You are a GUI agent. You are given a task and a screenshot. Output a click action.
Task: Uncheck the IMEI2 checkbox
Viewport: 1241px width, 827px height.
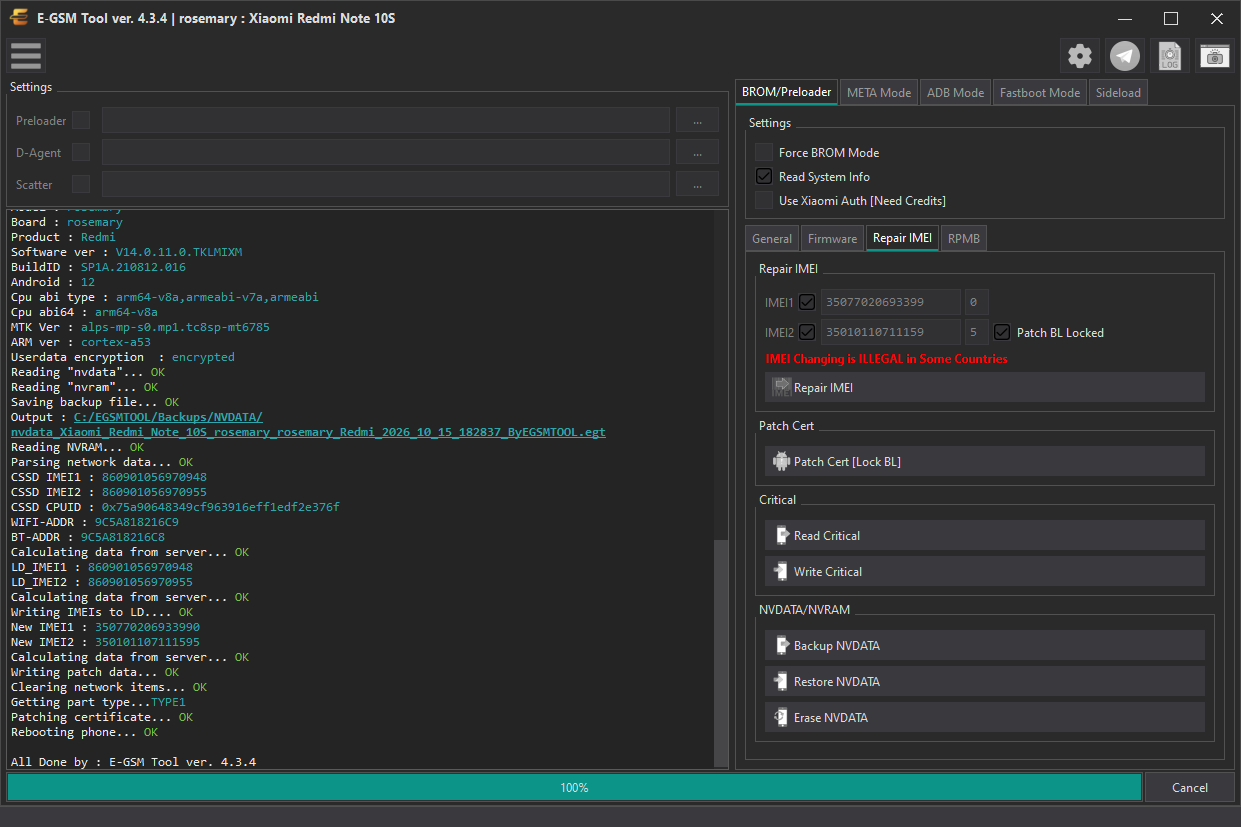(x=807, y=331)
